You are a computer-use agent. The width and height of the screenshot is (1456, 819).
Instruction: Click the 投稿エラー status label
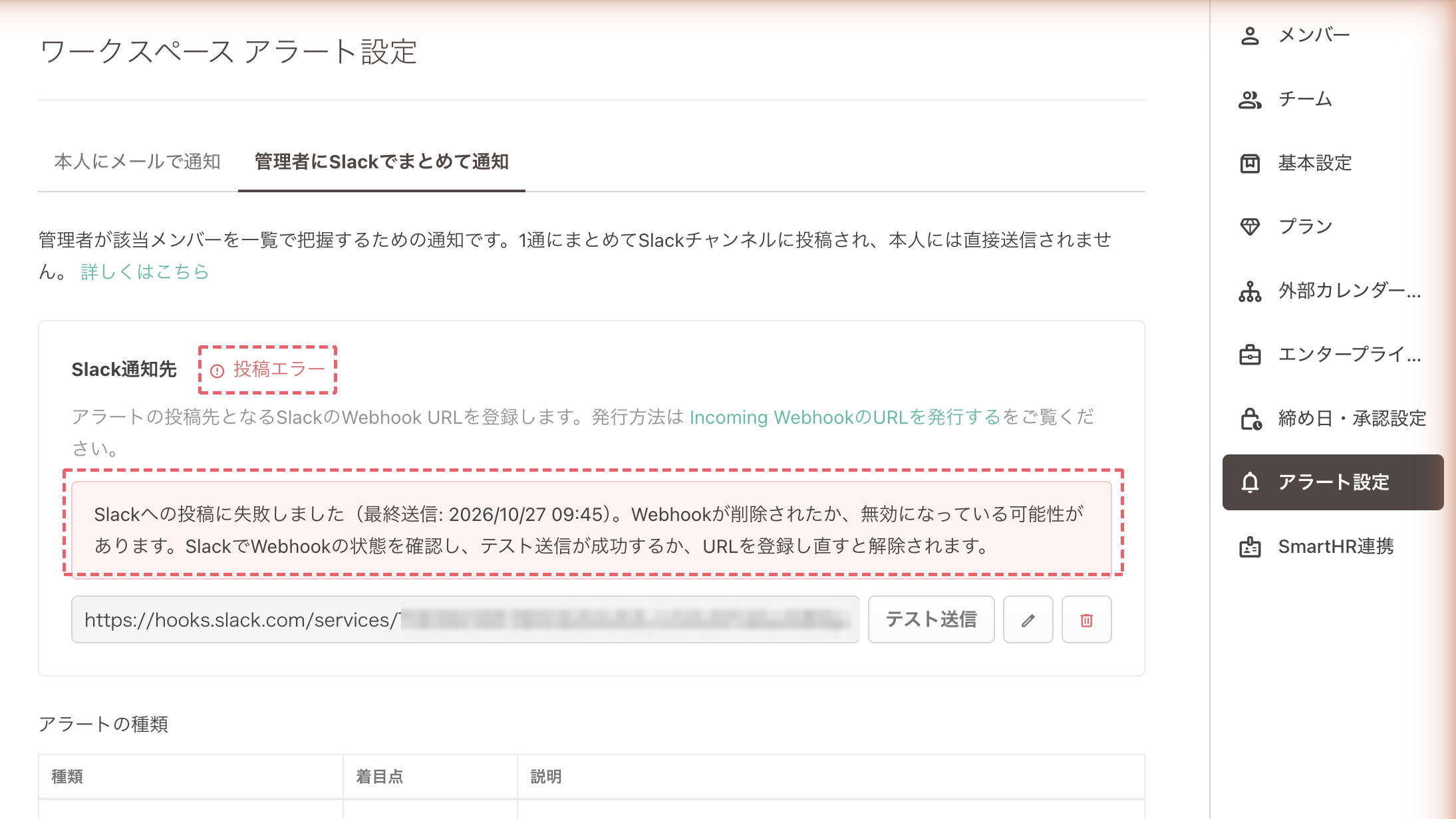[268, 370]
